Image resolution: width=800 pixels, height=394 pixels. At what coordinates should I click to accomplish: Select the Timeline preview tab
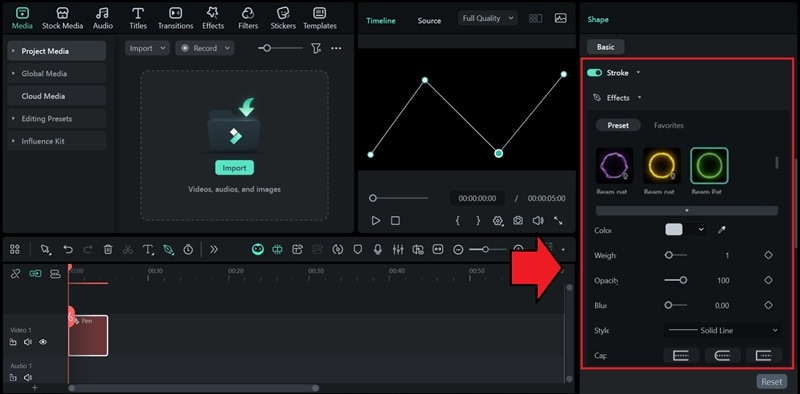click(381, 20)
